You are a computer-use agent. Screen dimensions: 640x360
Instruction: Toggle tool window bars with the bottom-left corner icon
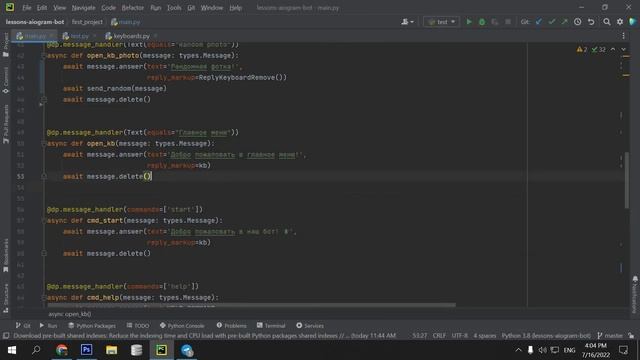6,336
